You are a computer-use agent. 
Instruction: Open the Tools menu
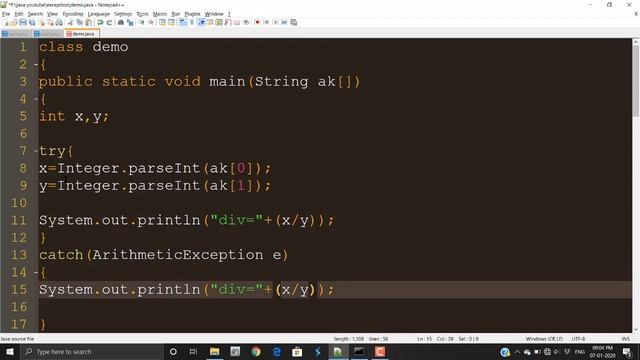[142, 14]
